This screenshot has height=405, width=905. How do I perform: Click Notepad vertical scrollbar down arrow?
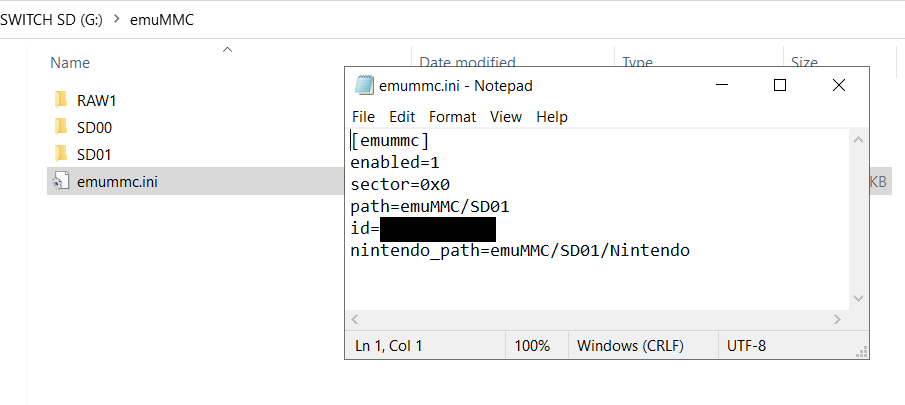[x=858, y=298]
